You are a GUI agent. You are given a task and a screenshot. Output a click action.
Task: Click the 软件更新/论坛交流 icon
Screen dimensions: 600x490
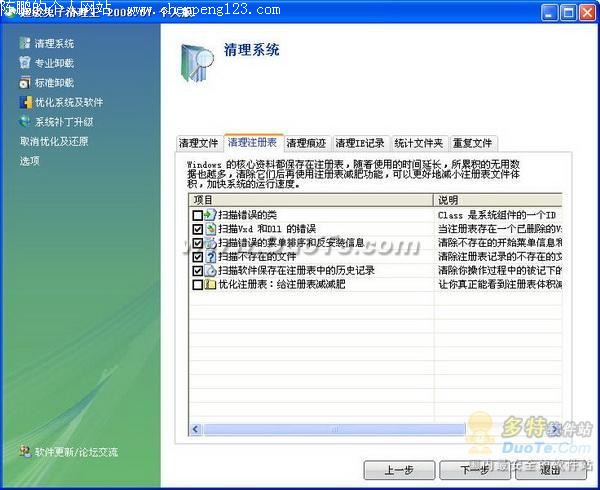[x=25, y=452]
